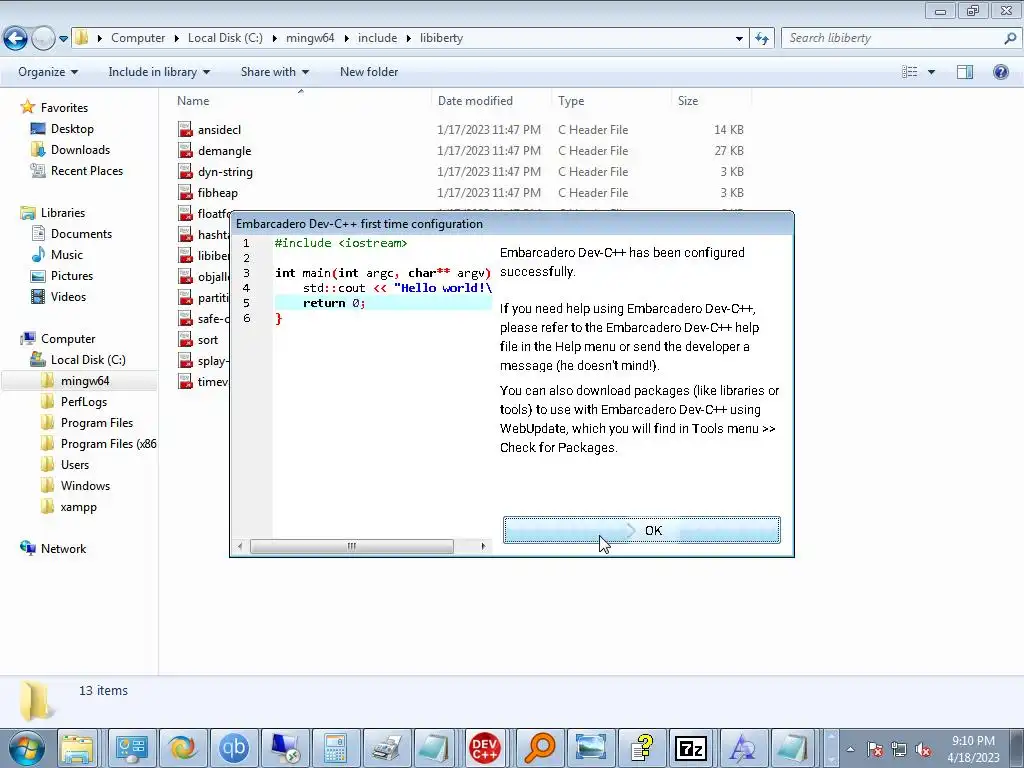
Task: Select the sort header file
Action: pyautogui.click(x=208, y=340)
